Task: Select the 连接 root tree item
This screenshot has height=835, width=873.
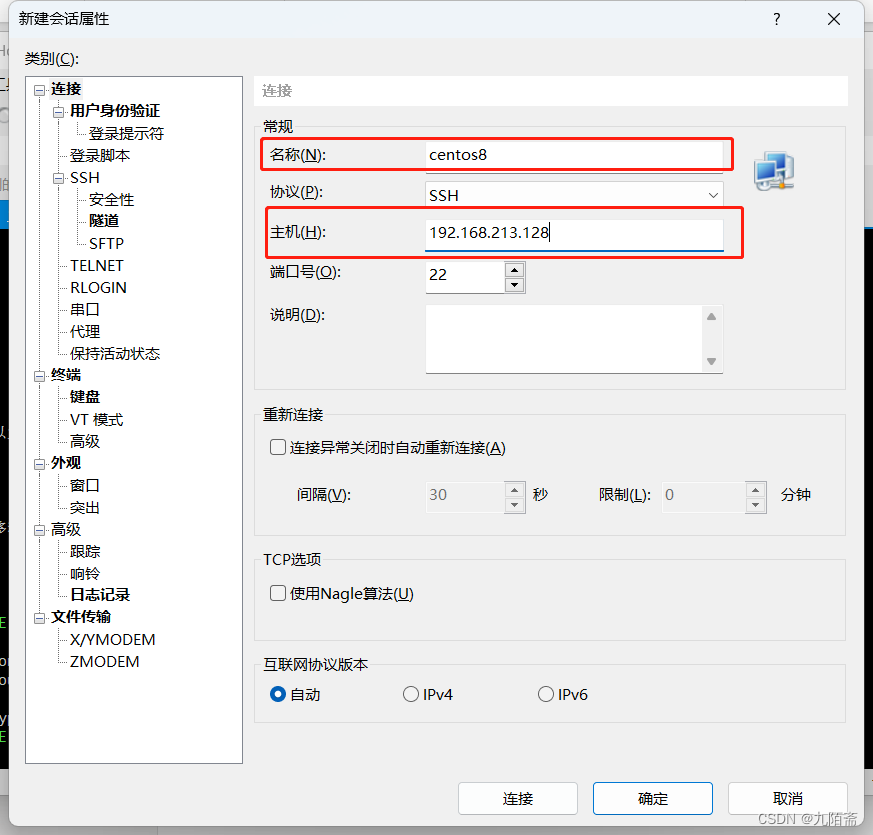Action: [x=66, y=89]
